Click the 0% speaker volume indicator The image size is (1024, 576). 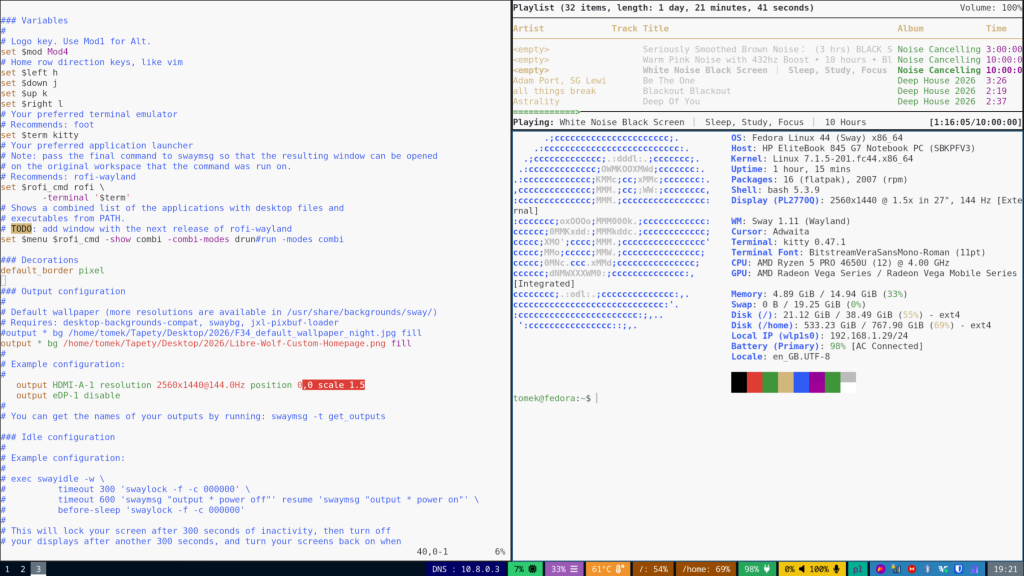pyautogui.click(x=795, y=569)
